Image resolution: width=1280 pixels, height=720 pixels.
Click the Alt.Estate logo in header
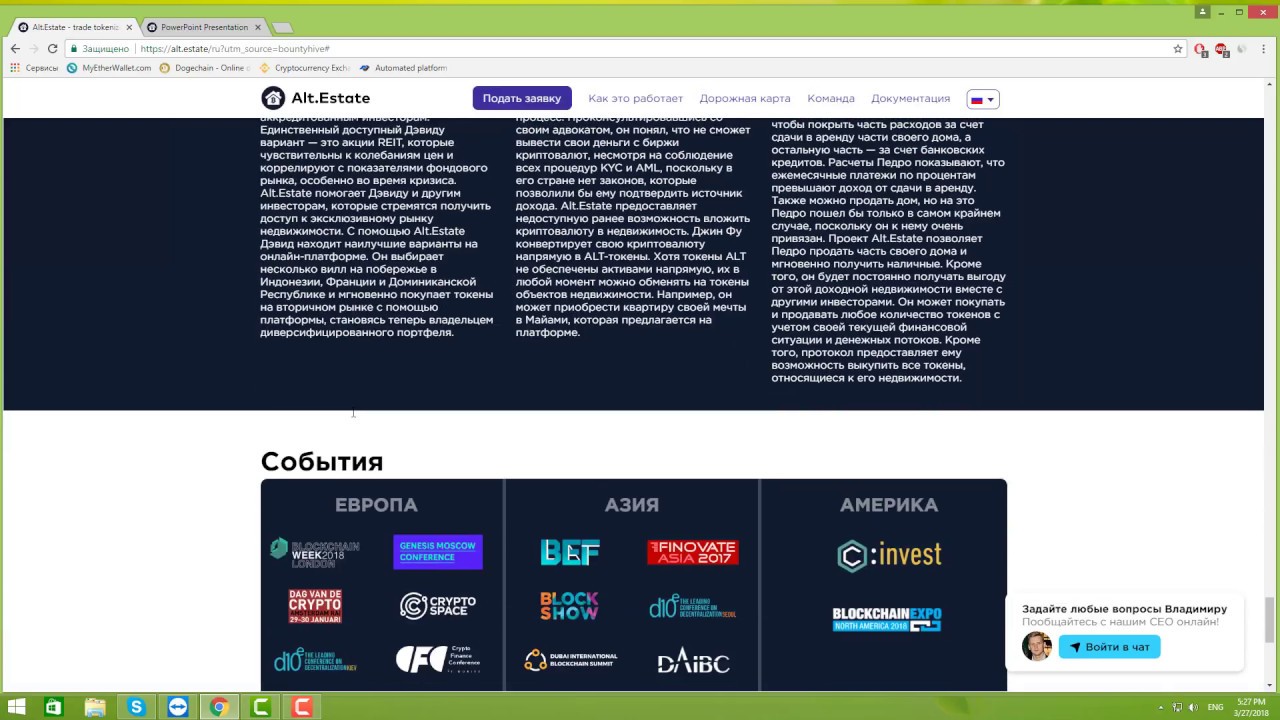click(315, 98)
